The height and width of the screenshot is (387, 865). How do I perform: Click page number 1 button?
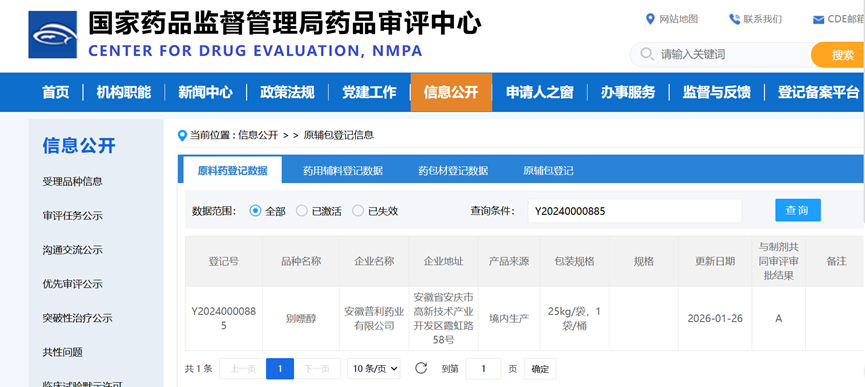click(x=280, y=369)
